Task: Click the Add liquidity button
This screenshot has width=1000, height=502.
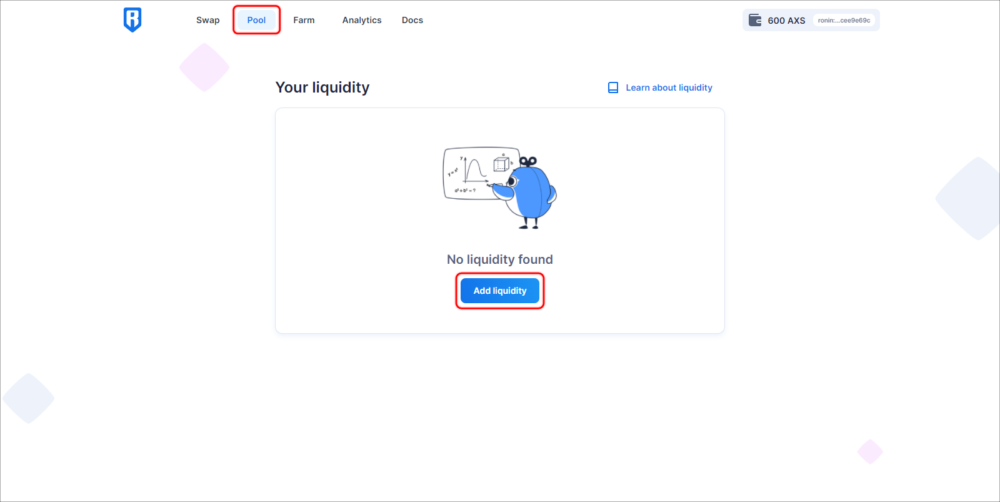Action: point(500,291)
